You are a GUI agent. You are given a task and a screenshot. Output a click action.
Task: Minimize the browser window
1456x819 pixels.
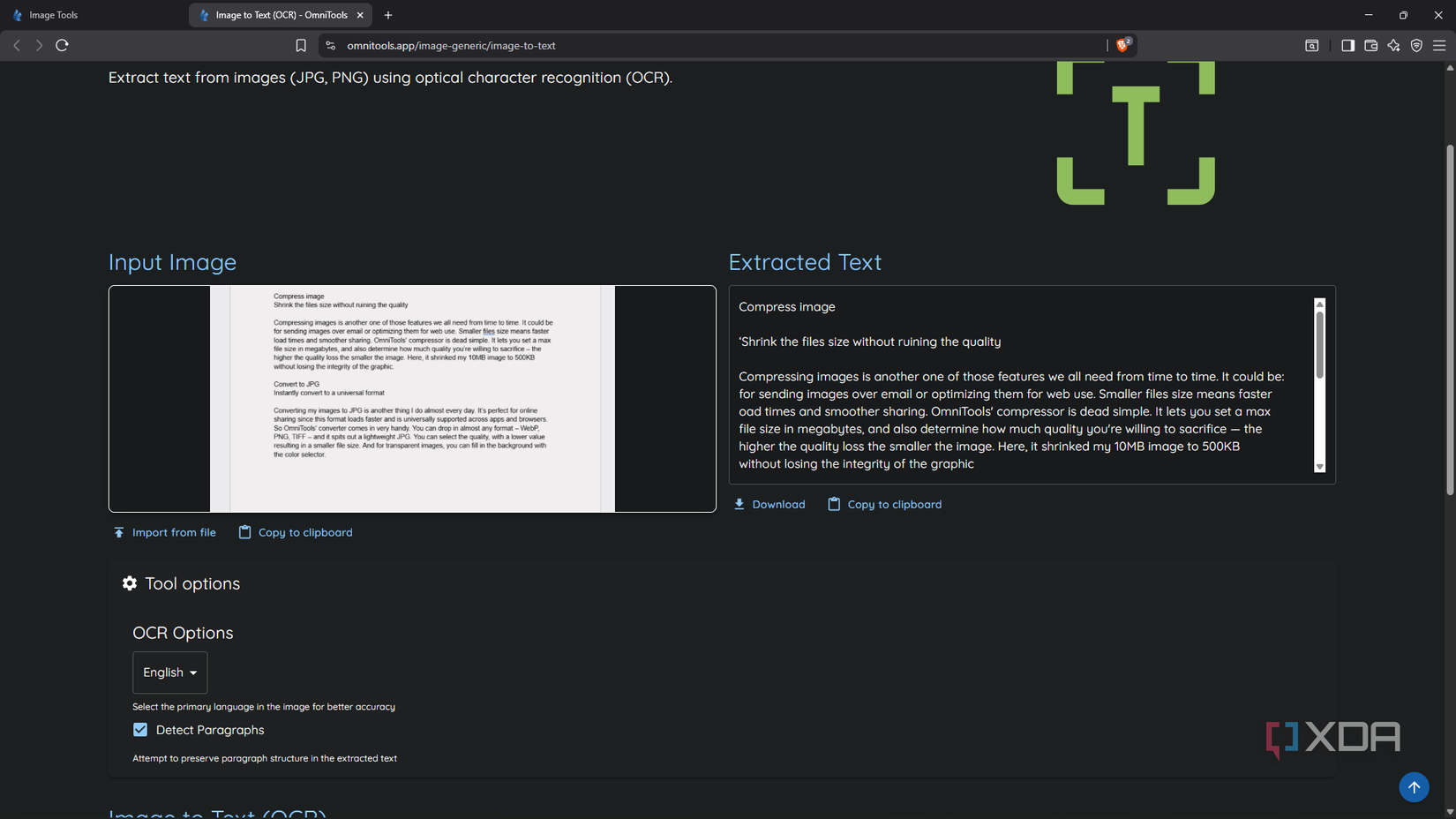1369,15
